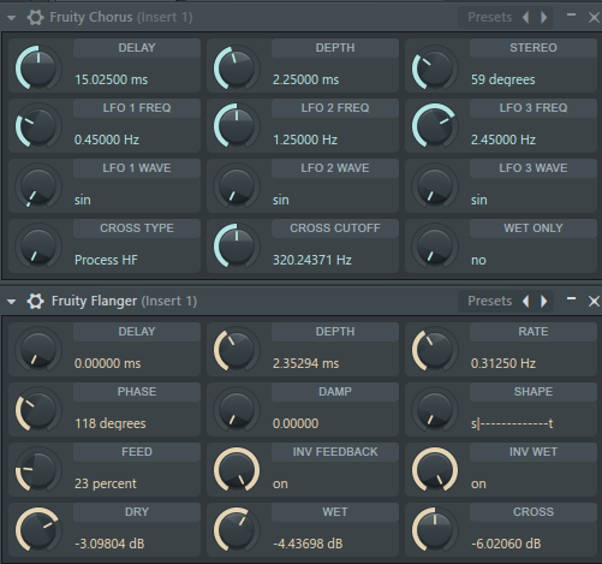Close the Fruity Flanger plugin

click(x=594, y=301)
